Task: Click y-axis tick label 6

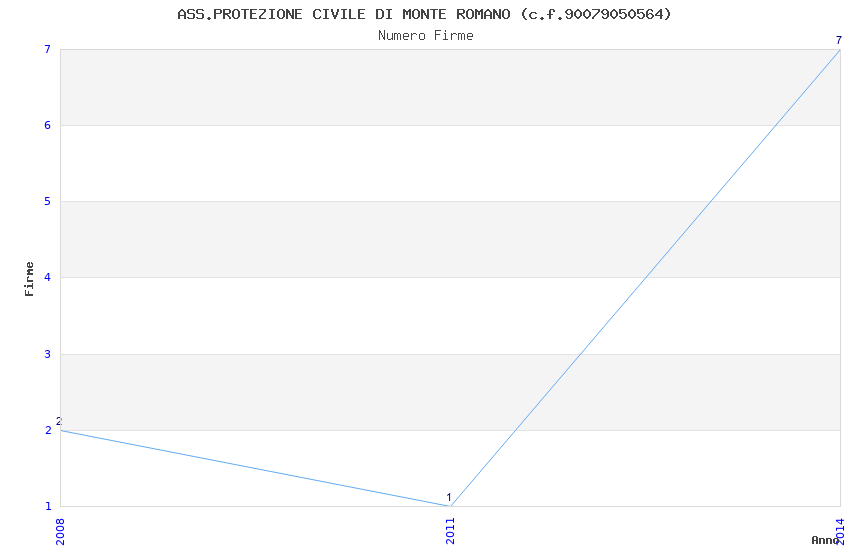Action: (x=46, y=125)
